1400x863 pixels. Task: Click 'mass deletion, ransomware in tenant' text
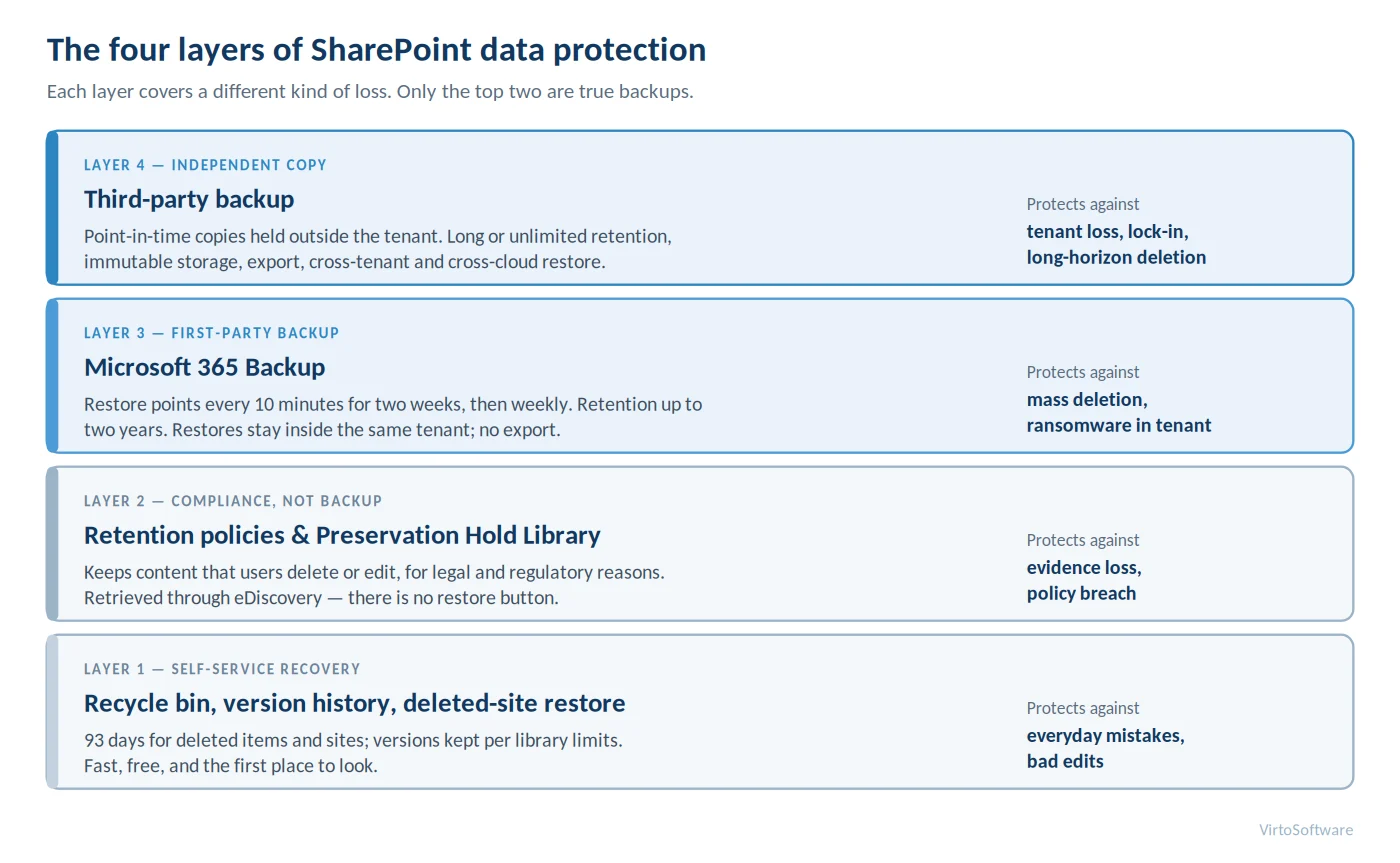(x=1119, y=412)
